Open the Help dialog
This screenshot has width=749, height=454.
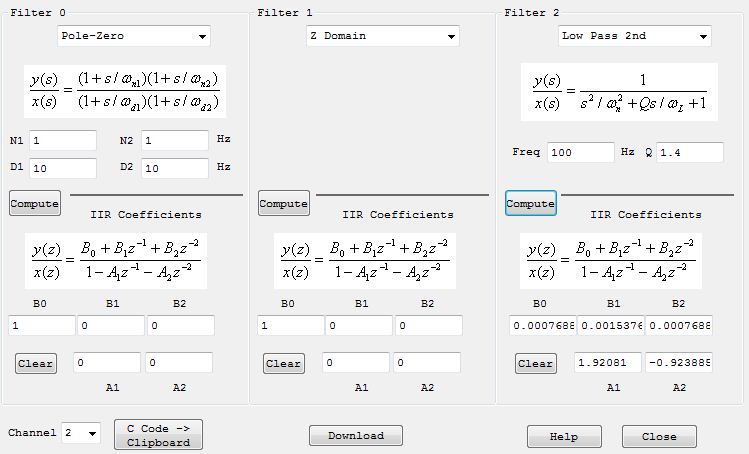click(x=565, y=437)
